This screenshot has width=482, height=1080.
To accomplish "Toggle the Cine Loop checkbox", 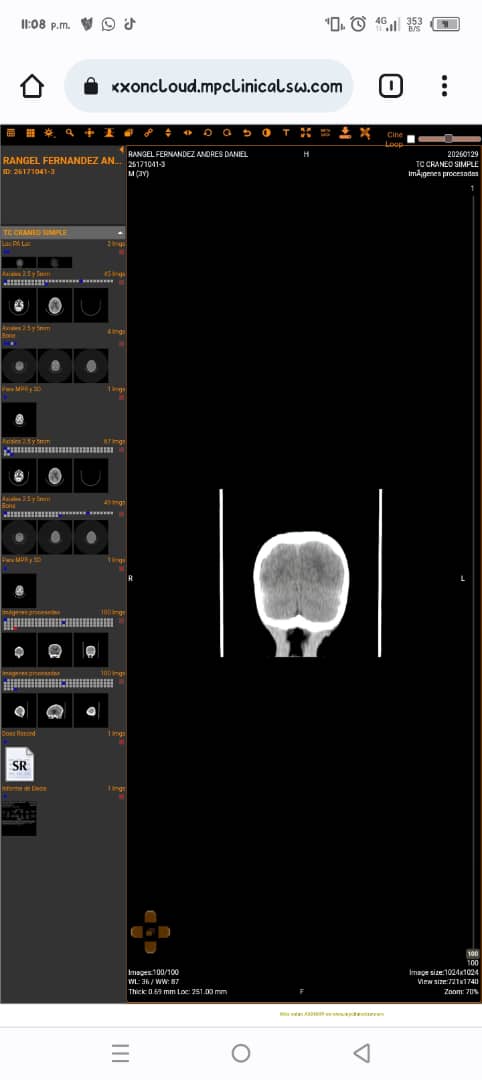I will pos(411,139).
